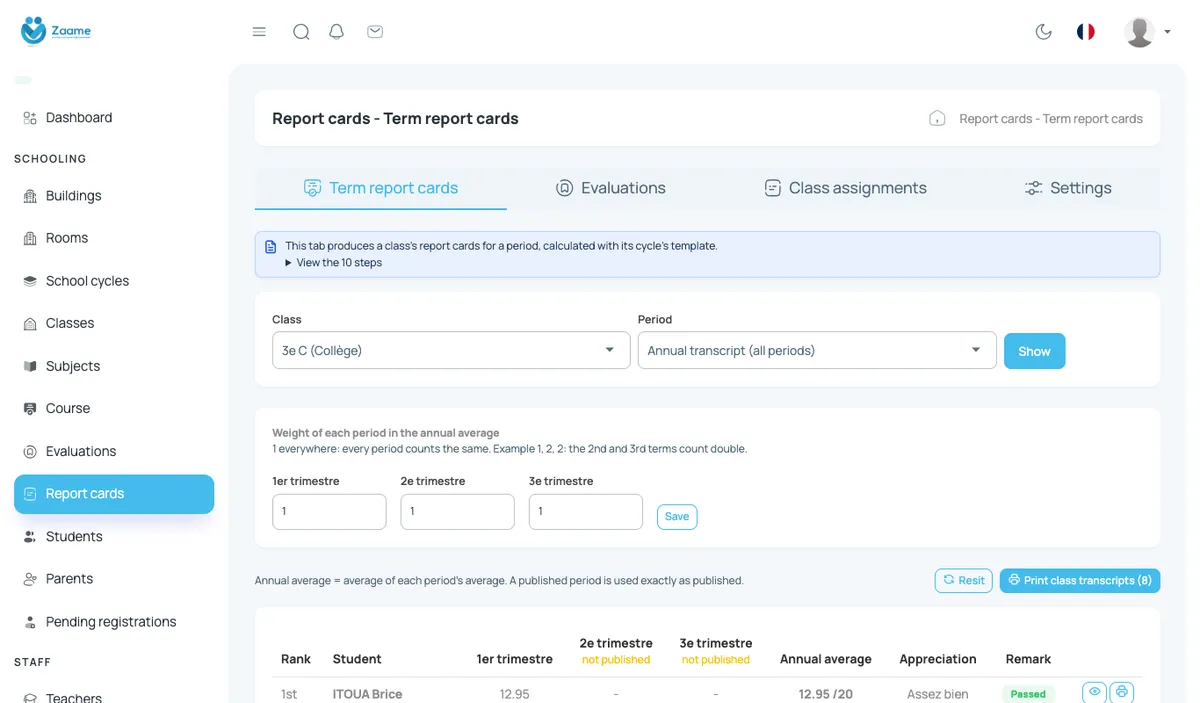Viewport: 1200px width, 703px height.
Task: Switch language via French flag
Action: (x=1086, y=32)
